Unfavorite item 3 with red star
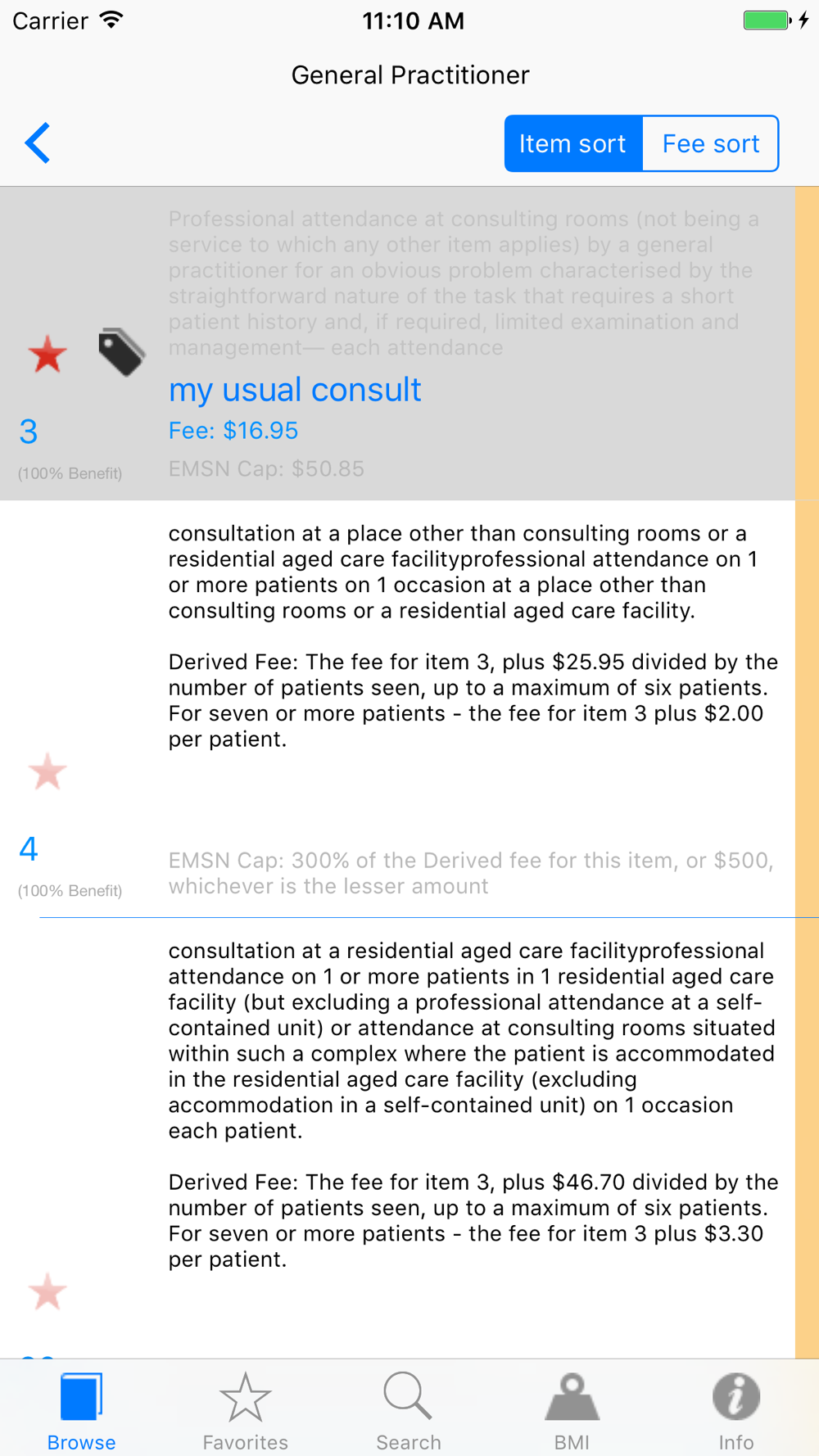This screenshot has height=1456, width=819. 47,355
